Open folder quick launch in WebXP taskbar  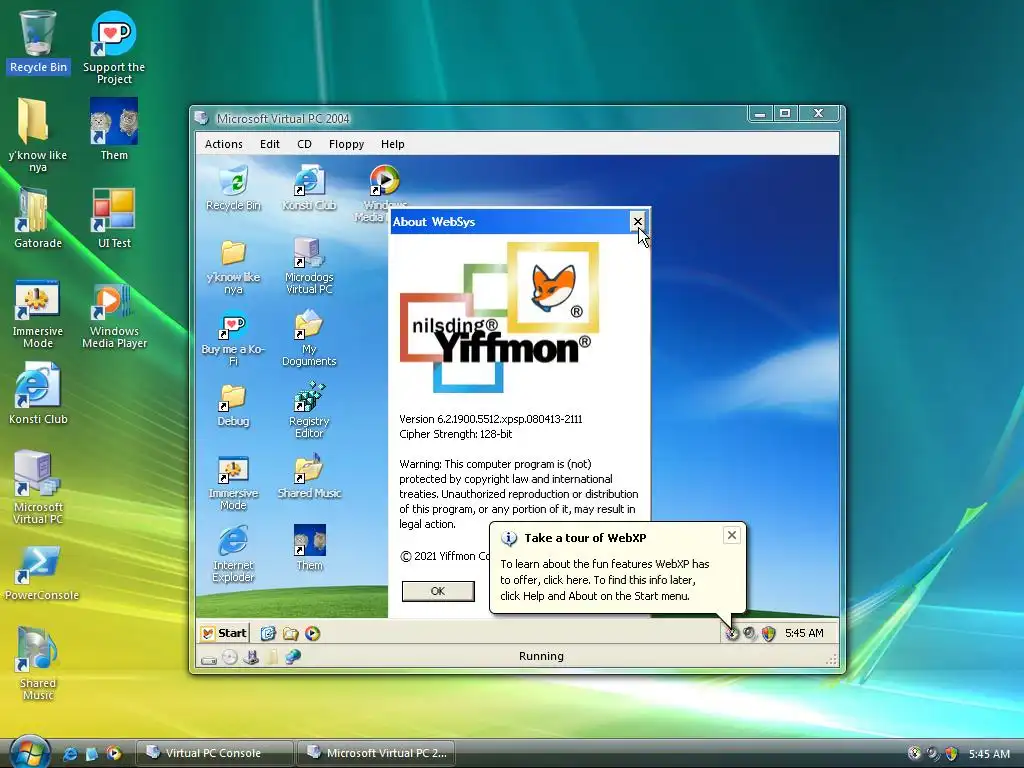[291, 633]
